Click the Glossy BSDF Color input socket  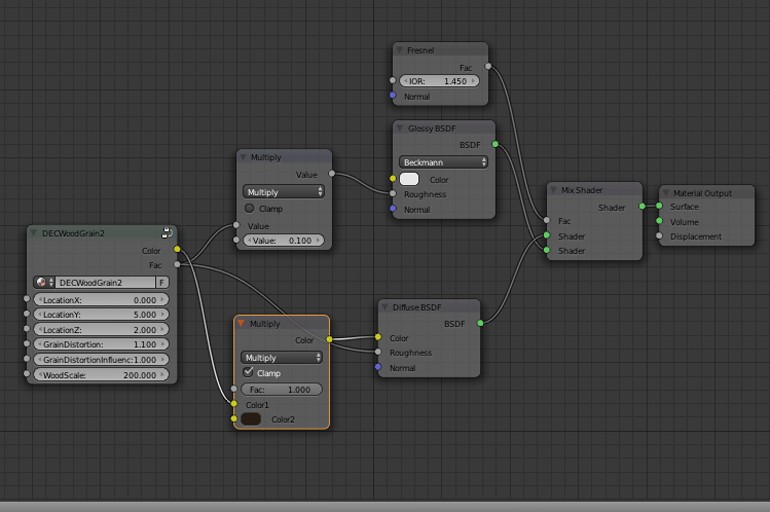click(x=393, y=179)
